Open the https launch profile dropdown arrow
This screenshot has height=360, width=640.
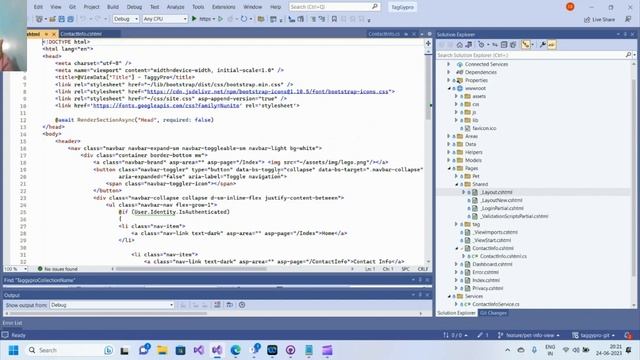(x=214, y=19)
